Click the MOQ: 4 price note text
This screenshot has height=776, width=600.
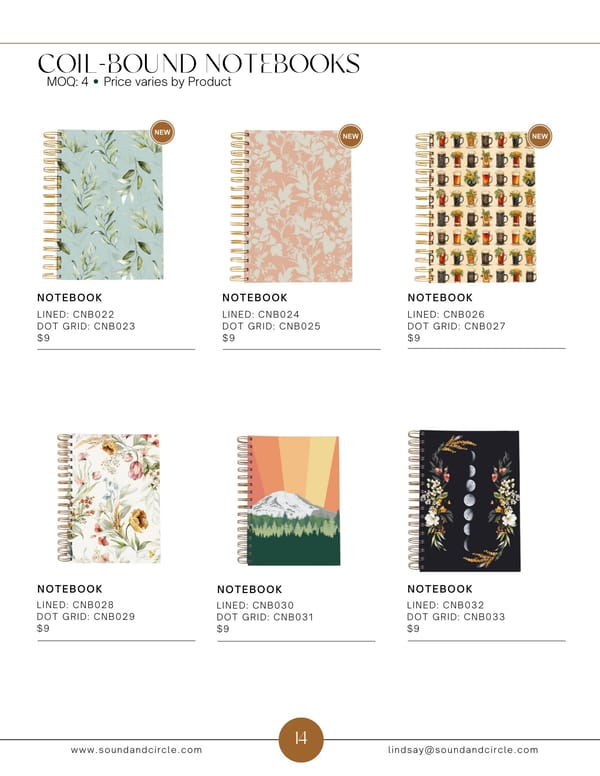[x=139, y=82]
